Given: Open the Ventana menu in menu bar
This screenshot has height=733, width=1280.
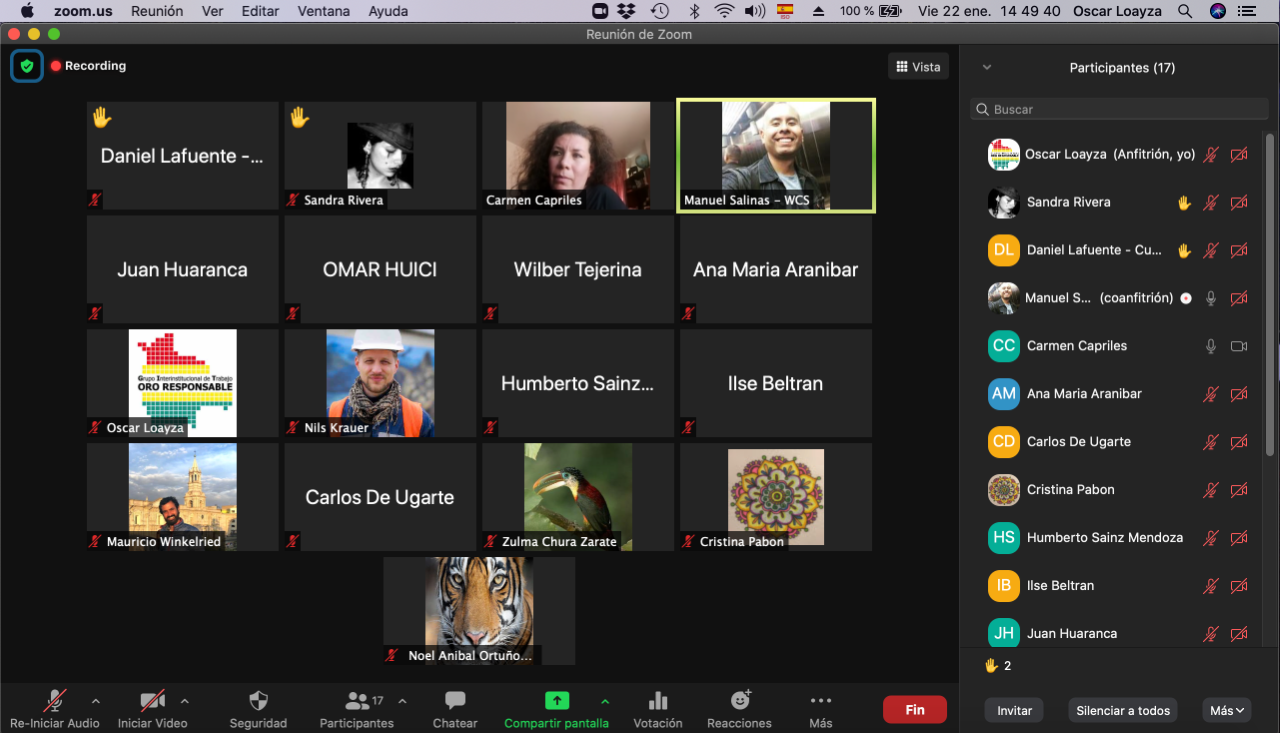Looking at the screenshot, I should pos(323,11).
